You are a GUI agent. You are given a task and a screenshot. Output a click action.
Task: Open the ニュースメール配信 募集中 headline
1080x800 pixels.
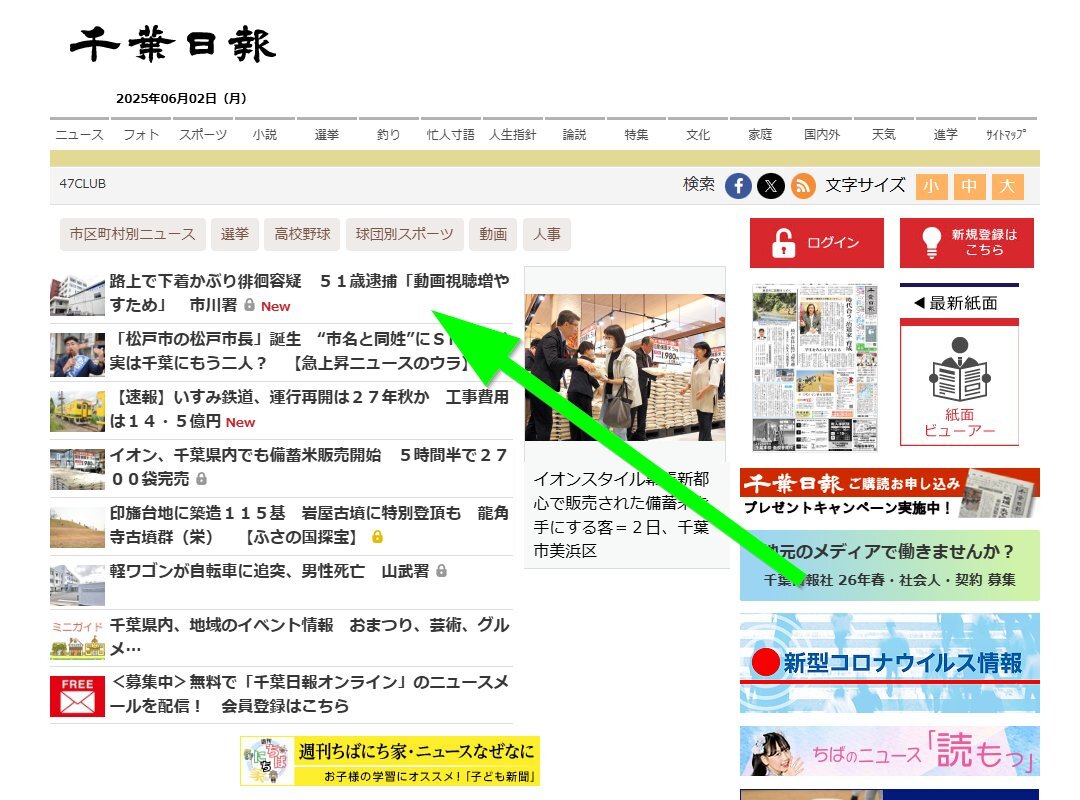coord(310,694)
